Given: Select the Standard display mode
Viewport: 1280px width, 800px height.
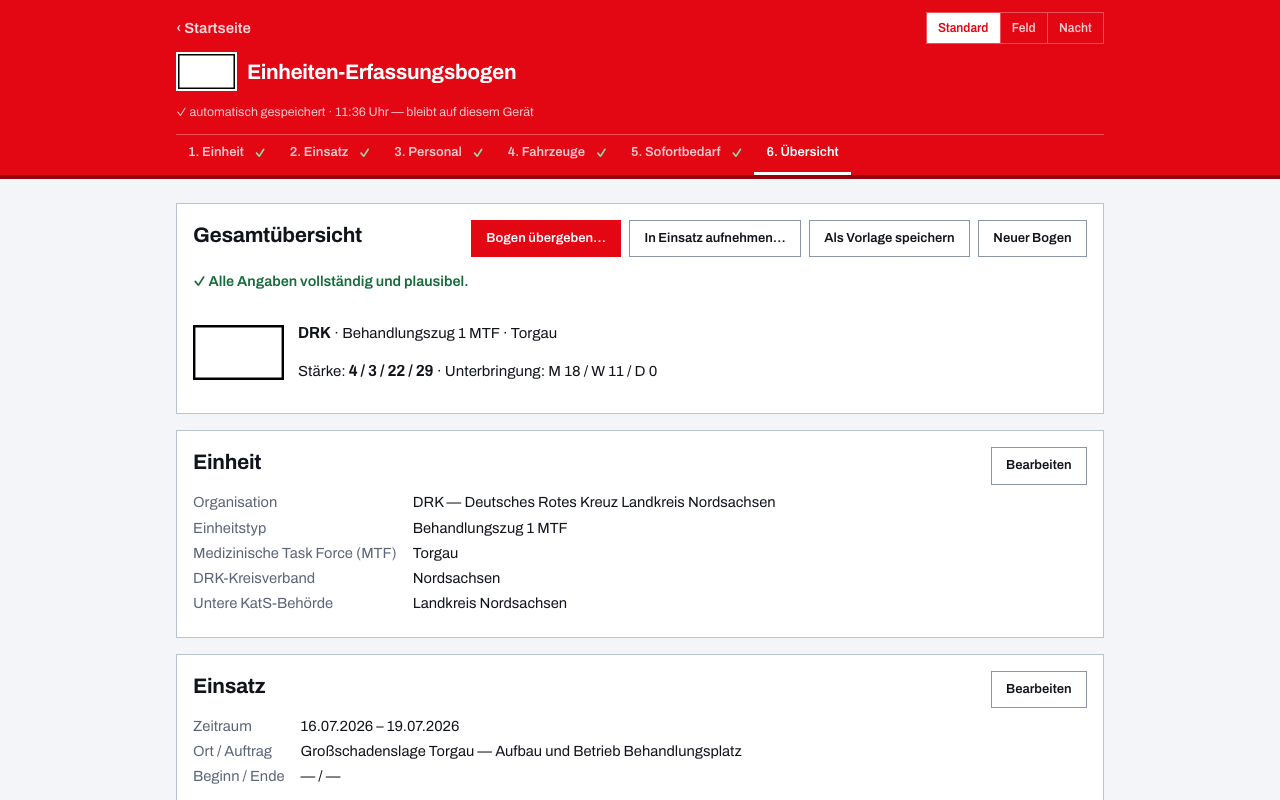Looking at the screenshot, I should [x=963, y=28].
